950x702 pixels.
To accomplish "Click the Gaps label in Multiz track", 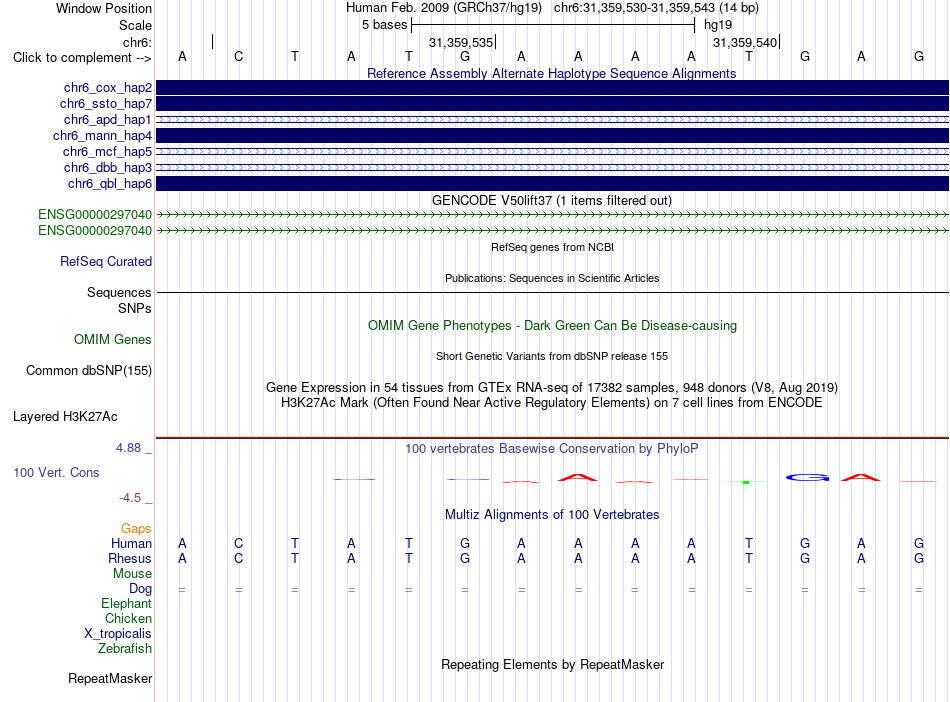I will pos(136,529).
